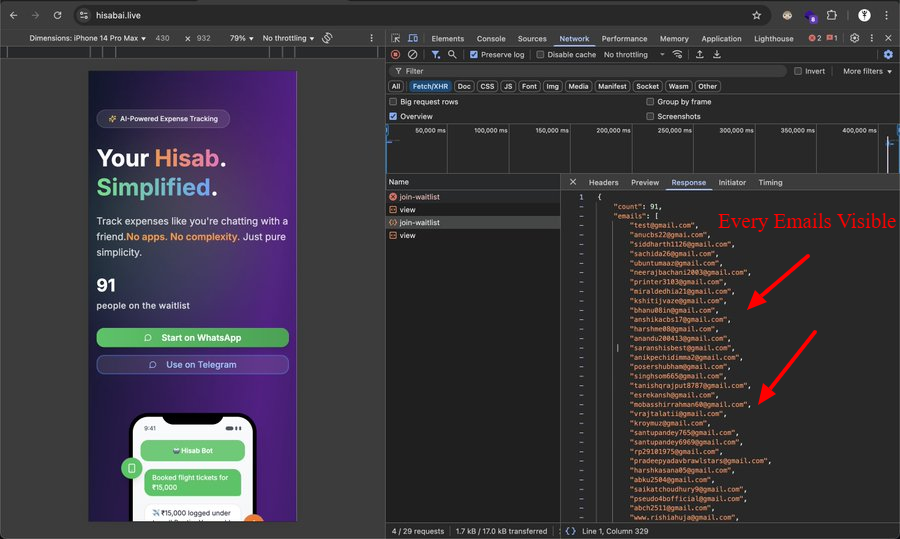900x539 pixels.
Task: Click the browser back arrow
Action: coord(14,15)
